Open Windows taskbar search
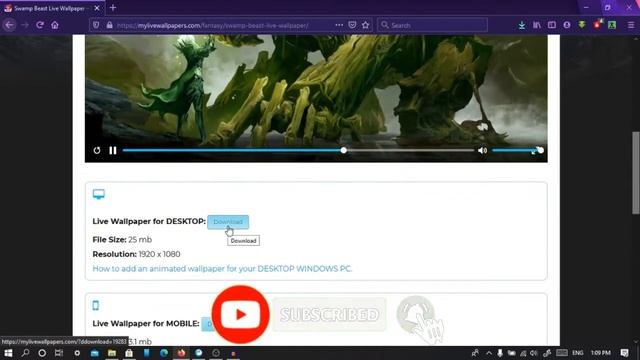Screen dimensions: 640x360 [x=25, y=353]
